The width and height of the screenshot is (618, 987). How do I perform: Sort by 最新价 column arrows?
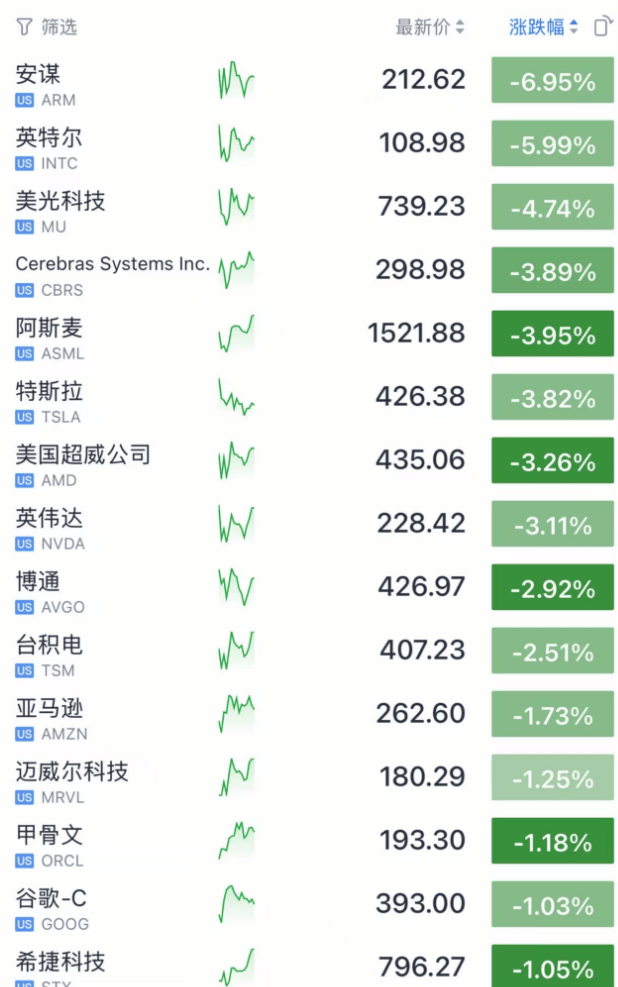coord(461,27)
